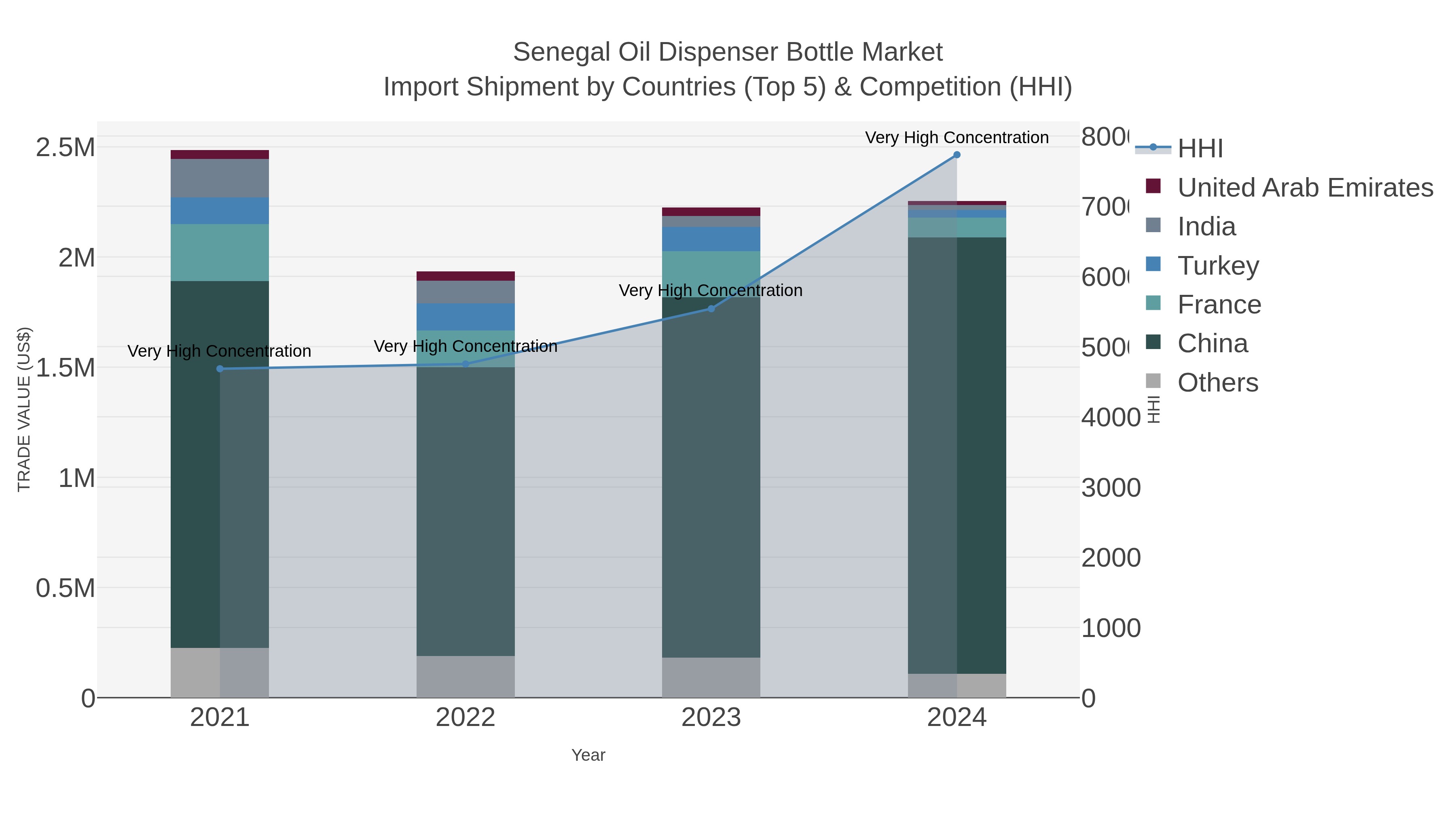The image size is (1456, 819).
Task: Click the France teal legend swatch
Action: [x=1153, y=303]
